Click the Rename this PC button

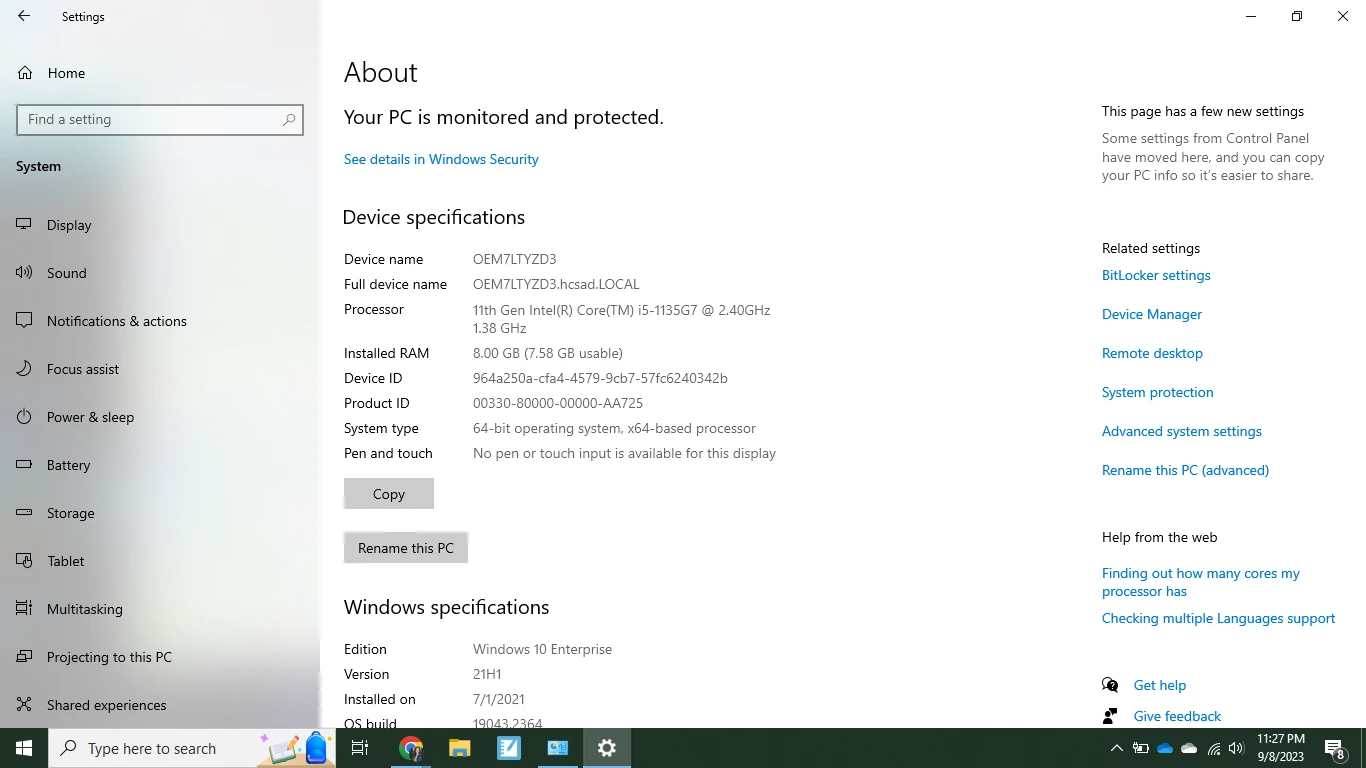tap(406, 548)
